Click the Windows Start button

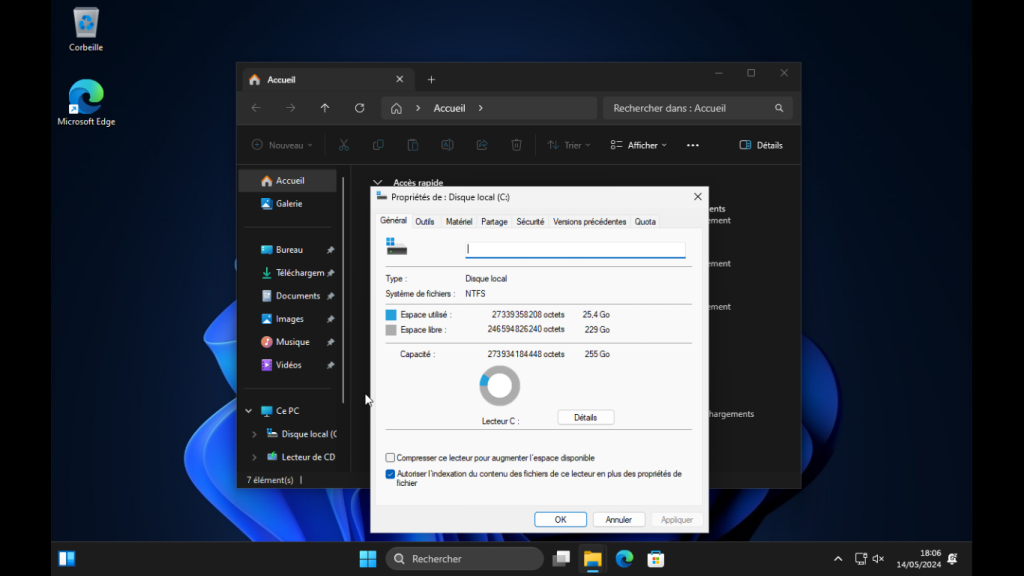point(368,558)
